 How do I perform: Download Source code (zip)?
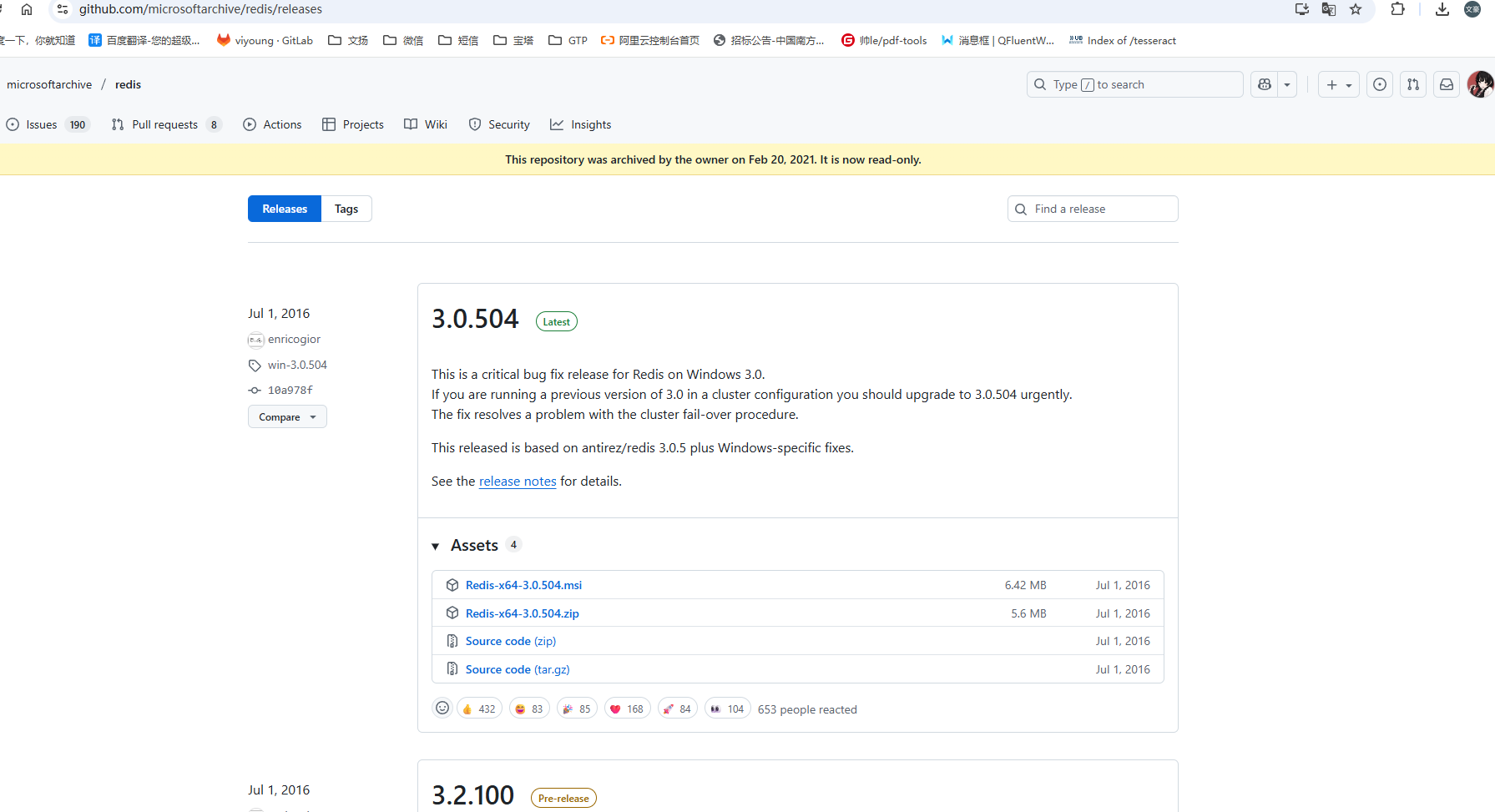[x=511, y=641]
